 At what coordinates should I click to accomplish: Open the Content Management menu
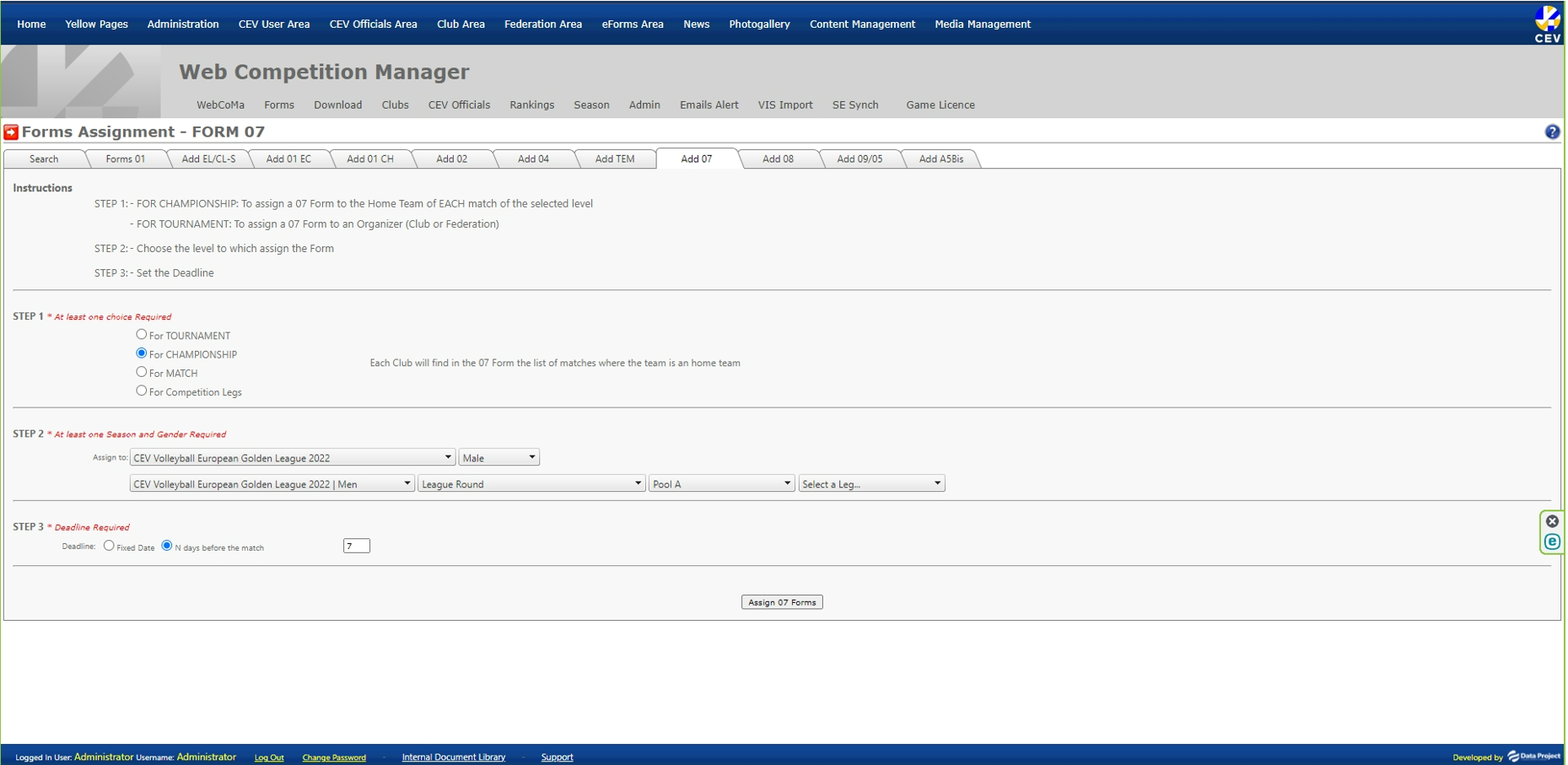click(862, 24)
